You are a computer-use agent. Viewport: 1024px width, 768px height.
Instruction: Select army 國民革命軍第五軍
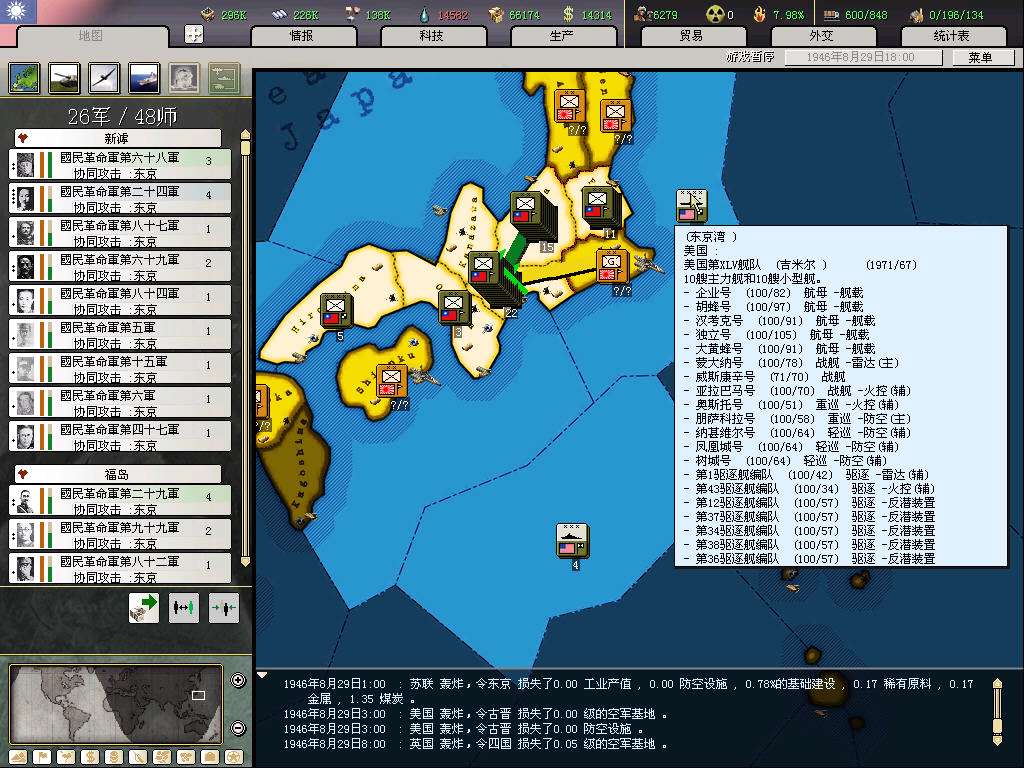point(120,334)
